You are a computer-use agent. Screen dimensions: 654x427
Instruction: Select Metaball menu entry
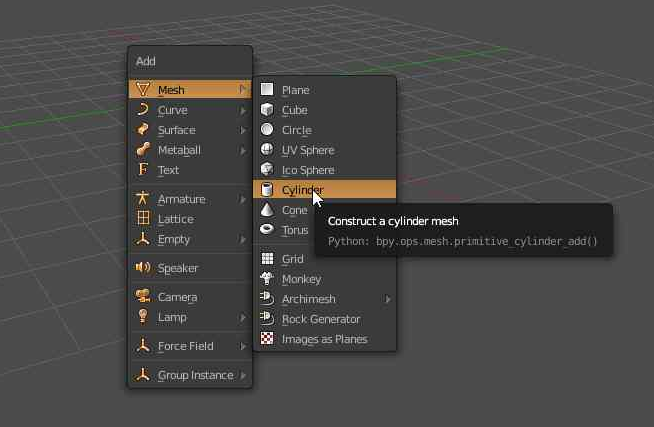click(x=190, y=150)
